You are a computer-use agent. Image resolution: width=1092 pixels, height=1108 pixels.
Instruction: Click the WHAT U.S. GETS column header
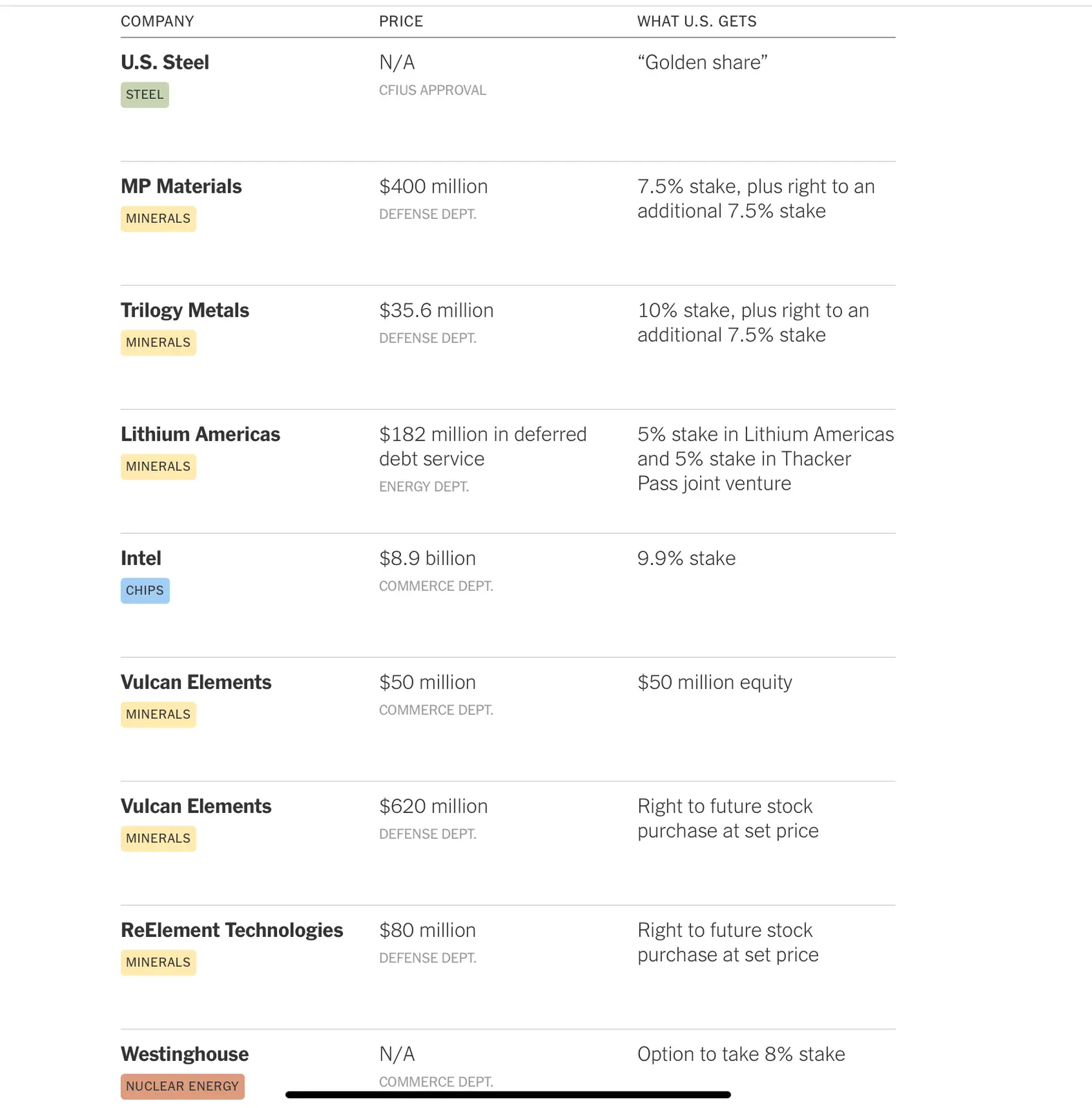coord(697,21)
